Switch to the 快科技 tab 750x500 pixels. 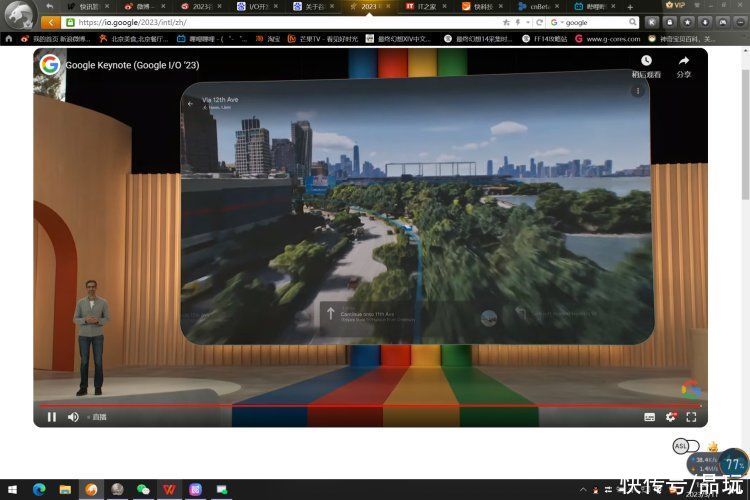(482, 7)
